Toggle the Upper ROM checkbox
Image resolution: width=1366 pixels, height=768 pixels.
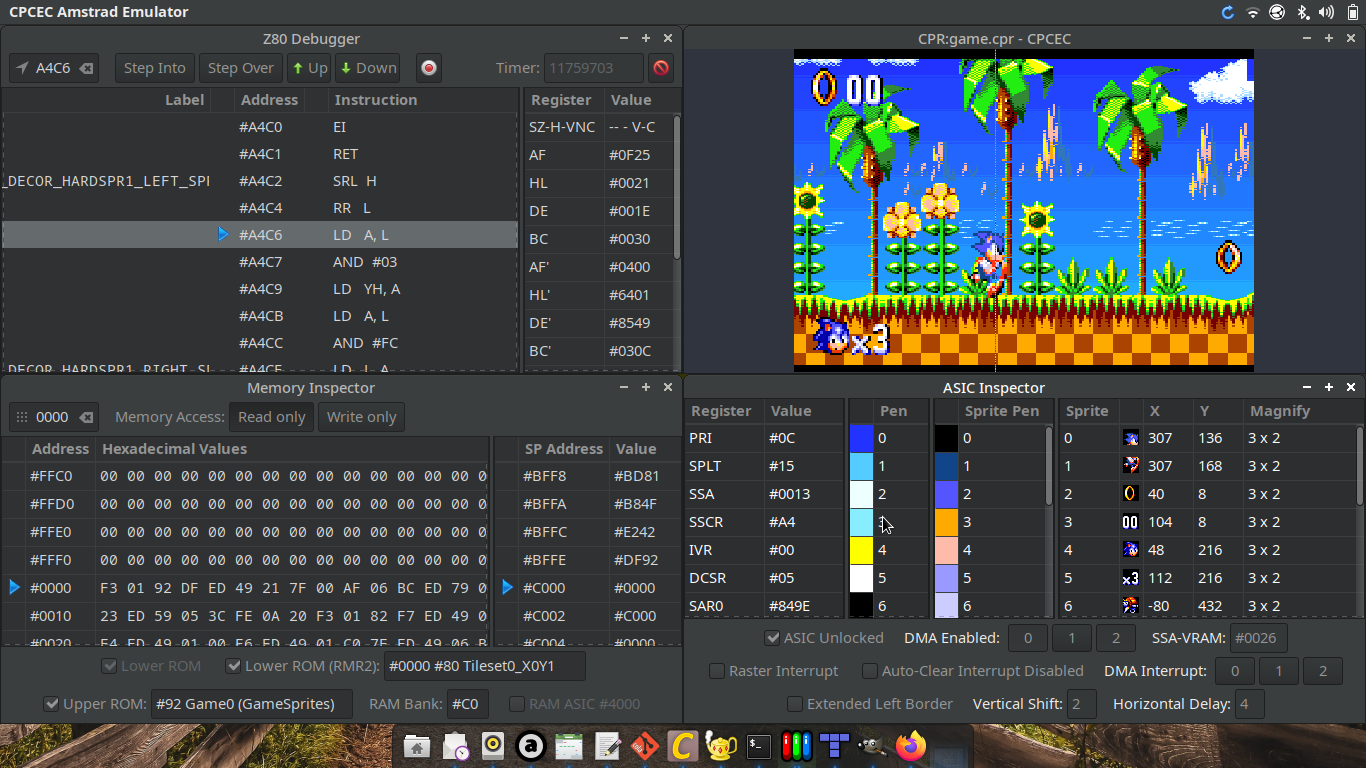[52, 704]
